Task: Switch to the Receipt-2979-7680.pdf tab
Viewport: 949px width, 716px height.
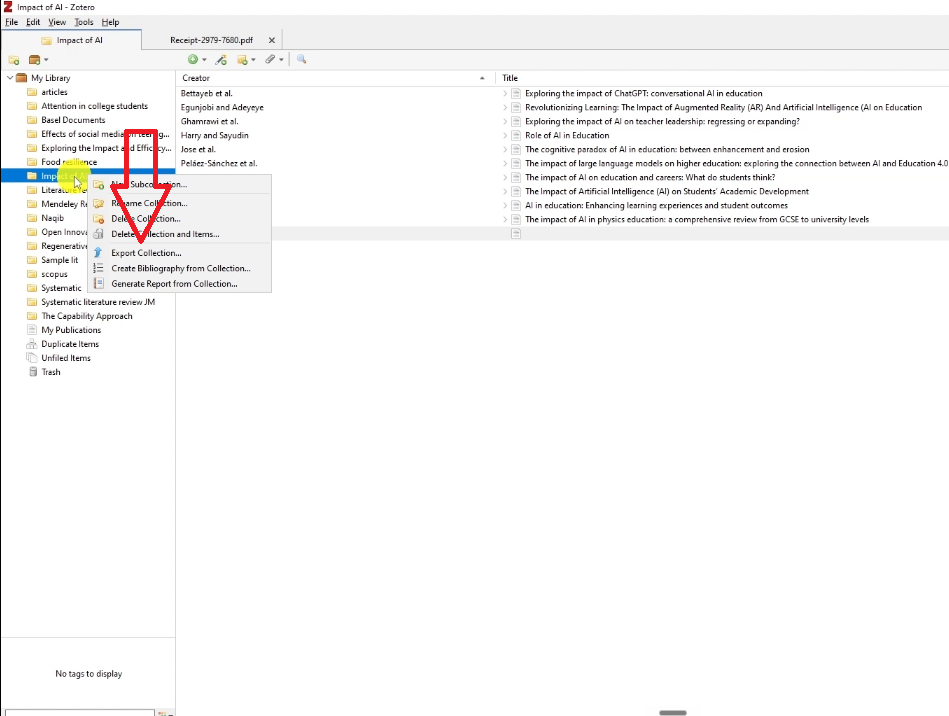Action: pos(211,40)
